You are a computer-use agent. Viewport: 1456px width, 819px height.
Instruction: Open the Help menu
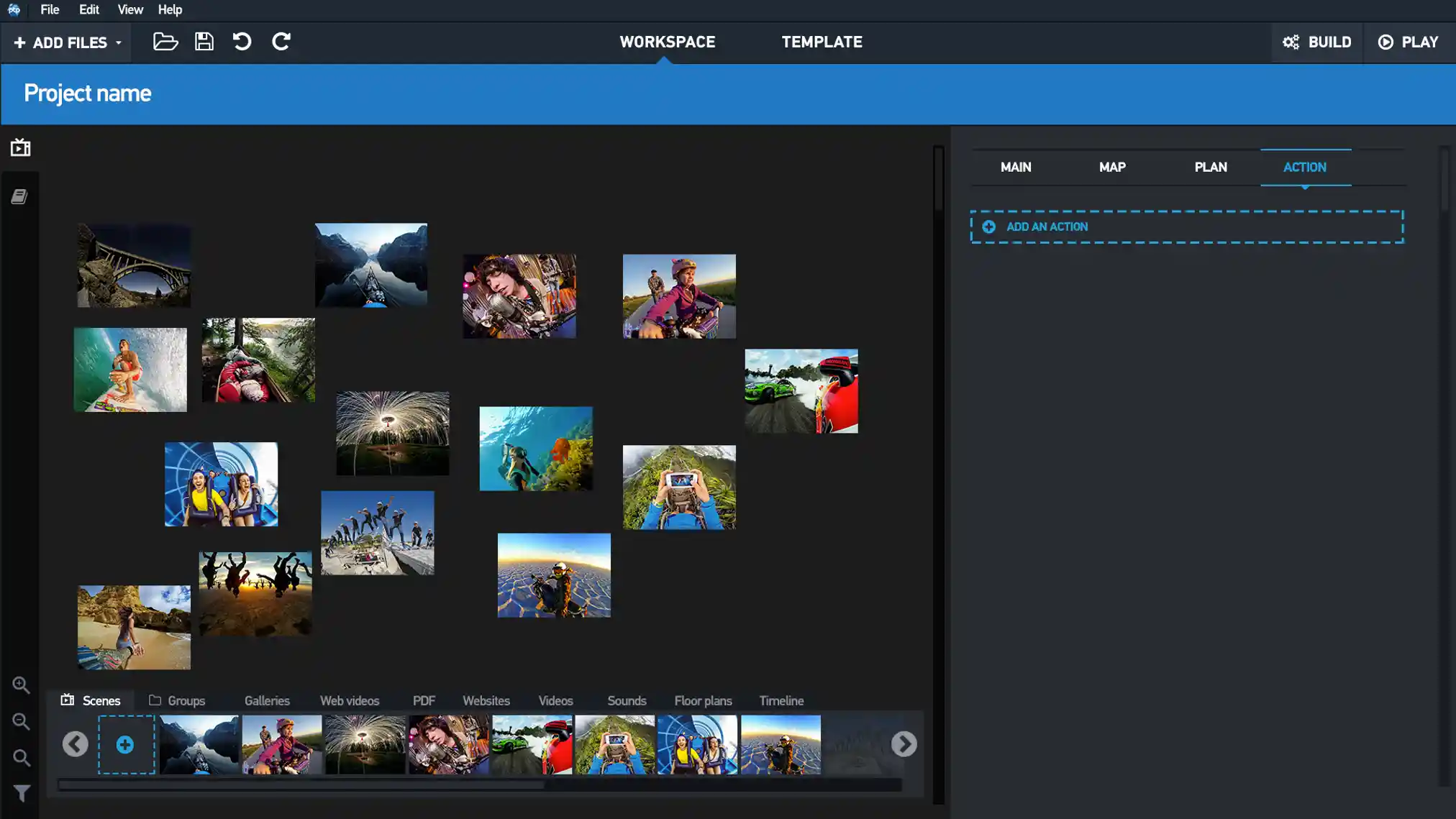pyautogui.click(x=170, y=9)
